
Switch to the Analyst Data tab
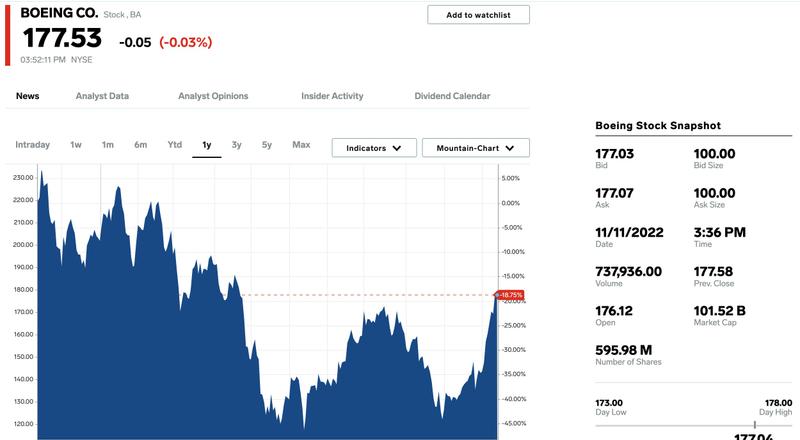(x=102, y=96)
